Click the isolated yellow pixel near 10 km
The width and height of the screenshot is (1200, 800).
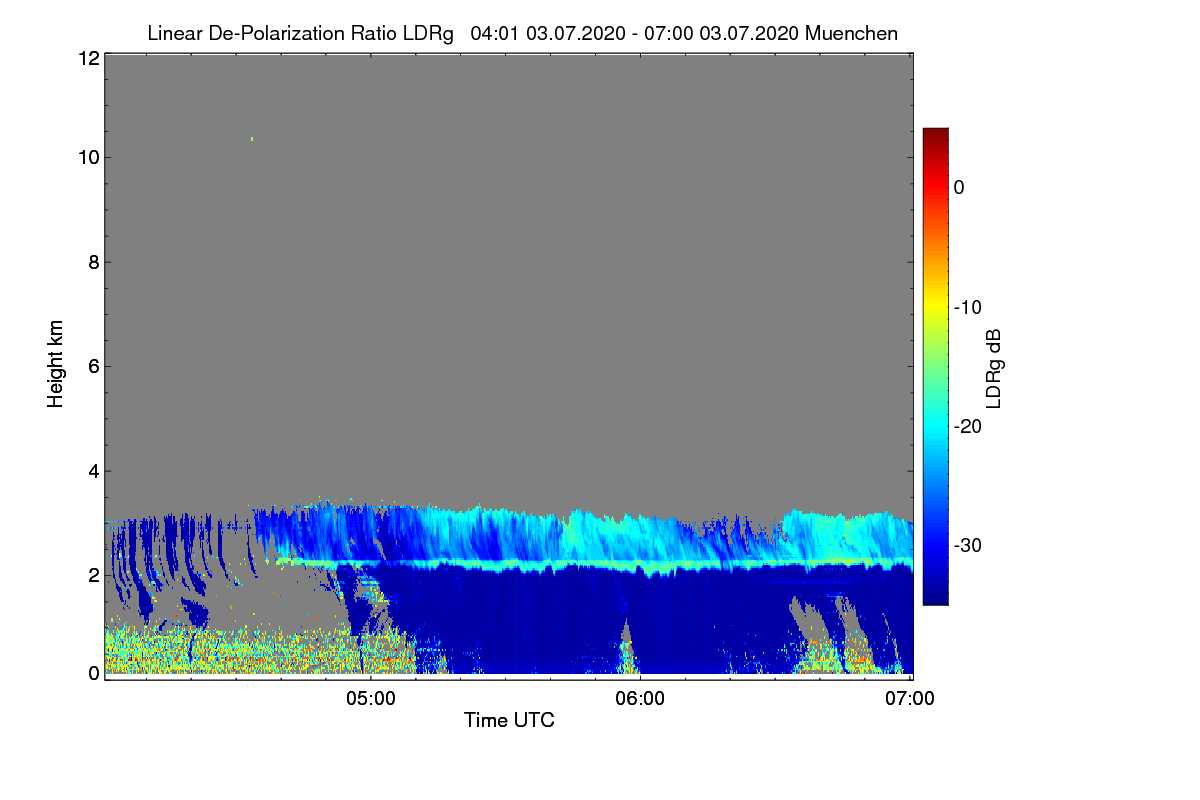click(252, 139)
